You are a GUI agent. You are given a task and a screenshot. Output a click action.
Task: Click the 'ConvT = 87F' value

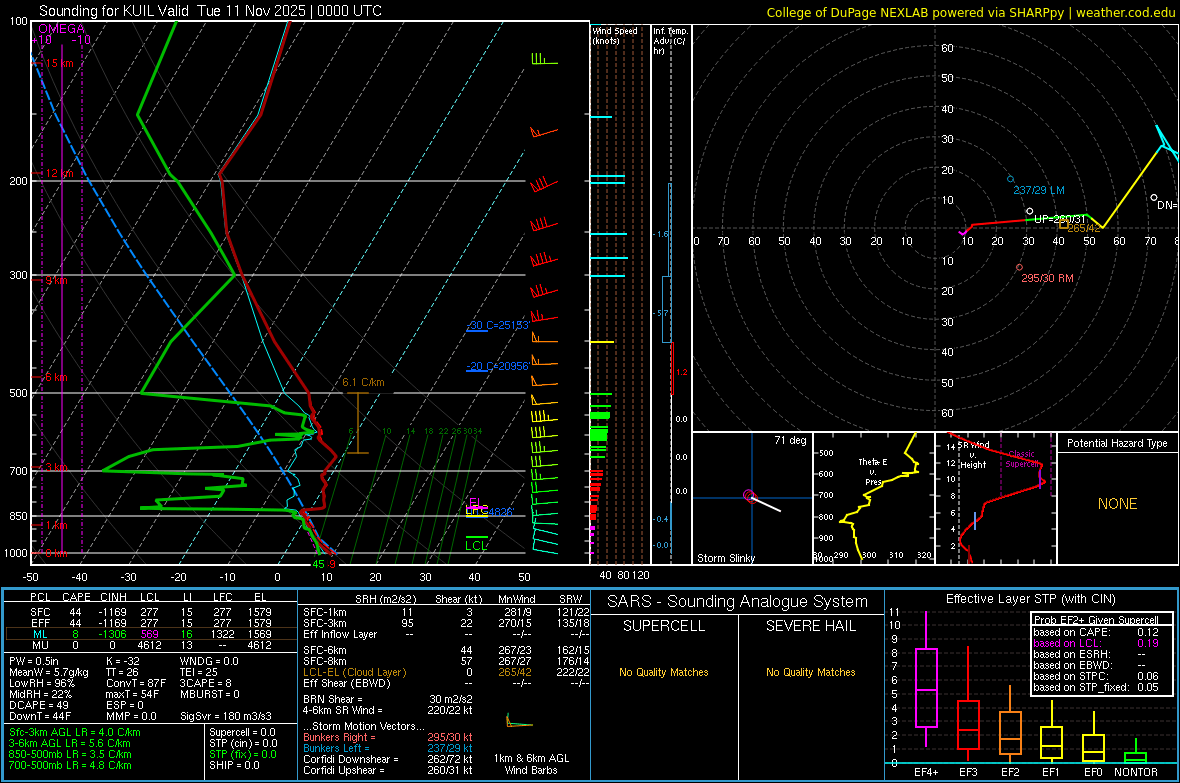pyautogui.click(x=135, y=684)
